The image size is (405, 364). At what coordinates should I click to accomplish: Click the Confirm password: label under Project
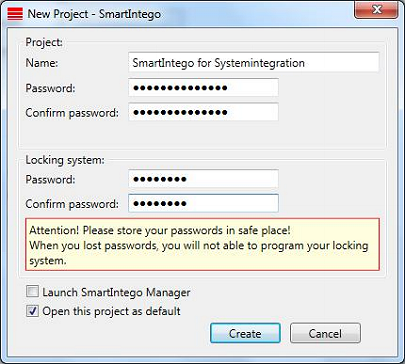(x=72, y=113)
